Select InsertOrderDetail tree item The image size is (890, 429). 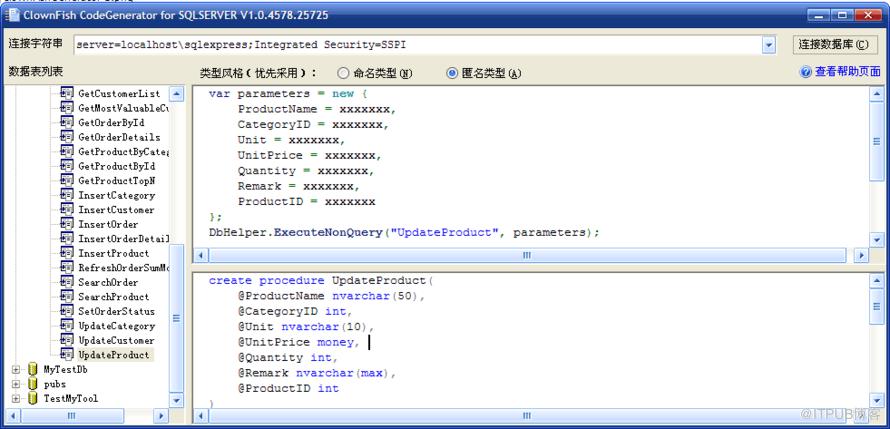coord(123,238)
